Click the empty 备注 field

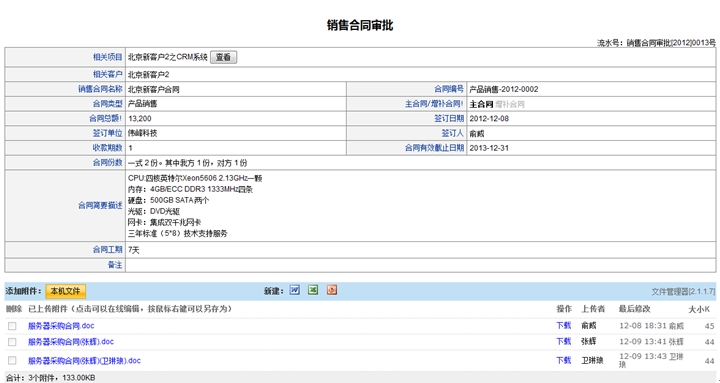[x=420, y=265]
